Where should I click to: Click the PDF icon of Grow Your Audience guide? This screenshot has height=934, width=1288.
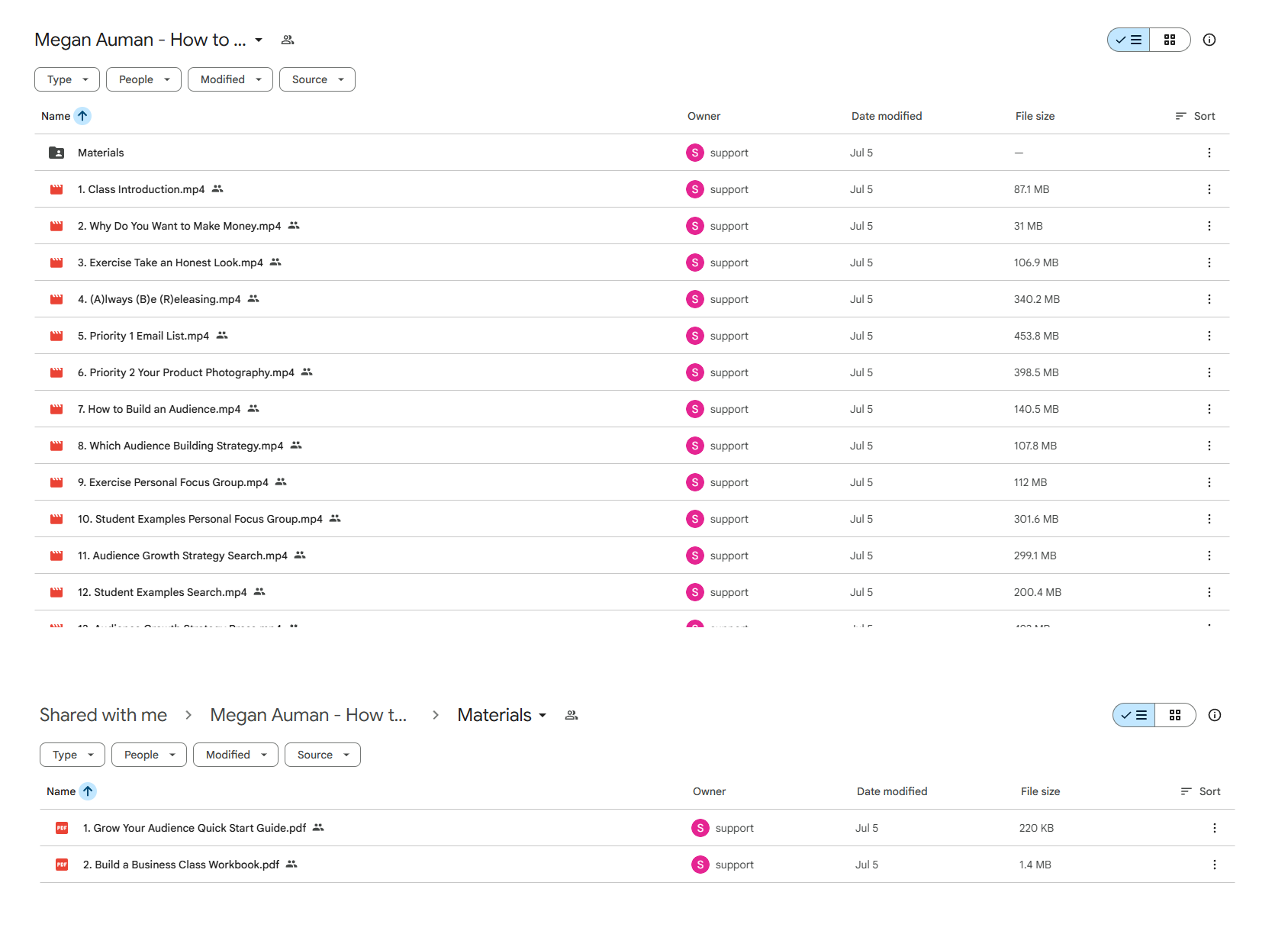click(62, 828)
